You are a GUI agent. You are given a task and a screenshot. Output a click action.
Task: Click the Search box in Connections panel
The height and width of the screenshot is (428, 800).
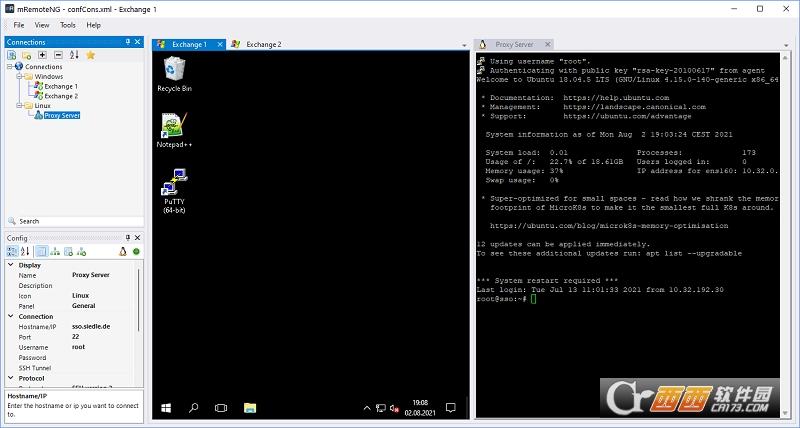pos(74,221)
